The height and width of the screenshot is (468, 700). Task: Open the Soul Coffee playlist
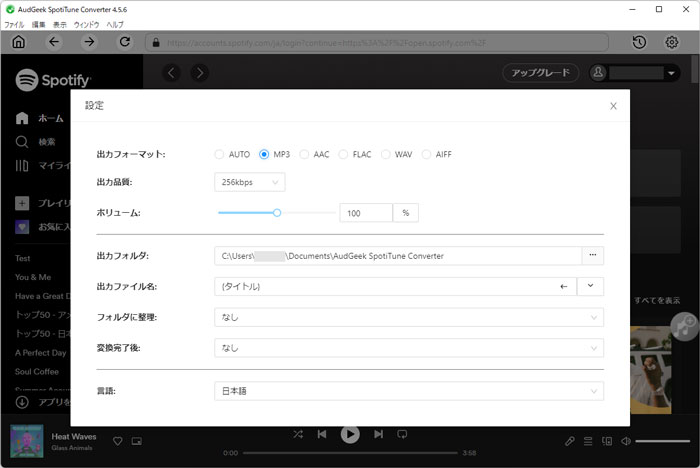[x=37, y=372]
